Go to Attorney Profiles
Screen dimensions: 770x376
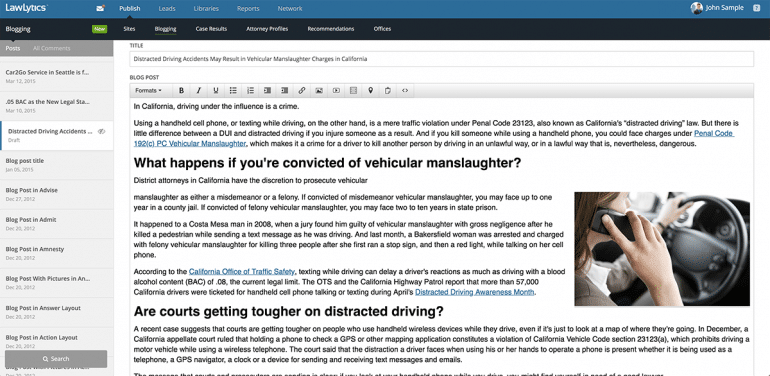[x=267, y=29]
